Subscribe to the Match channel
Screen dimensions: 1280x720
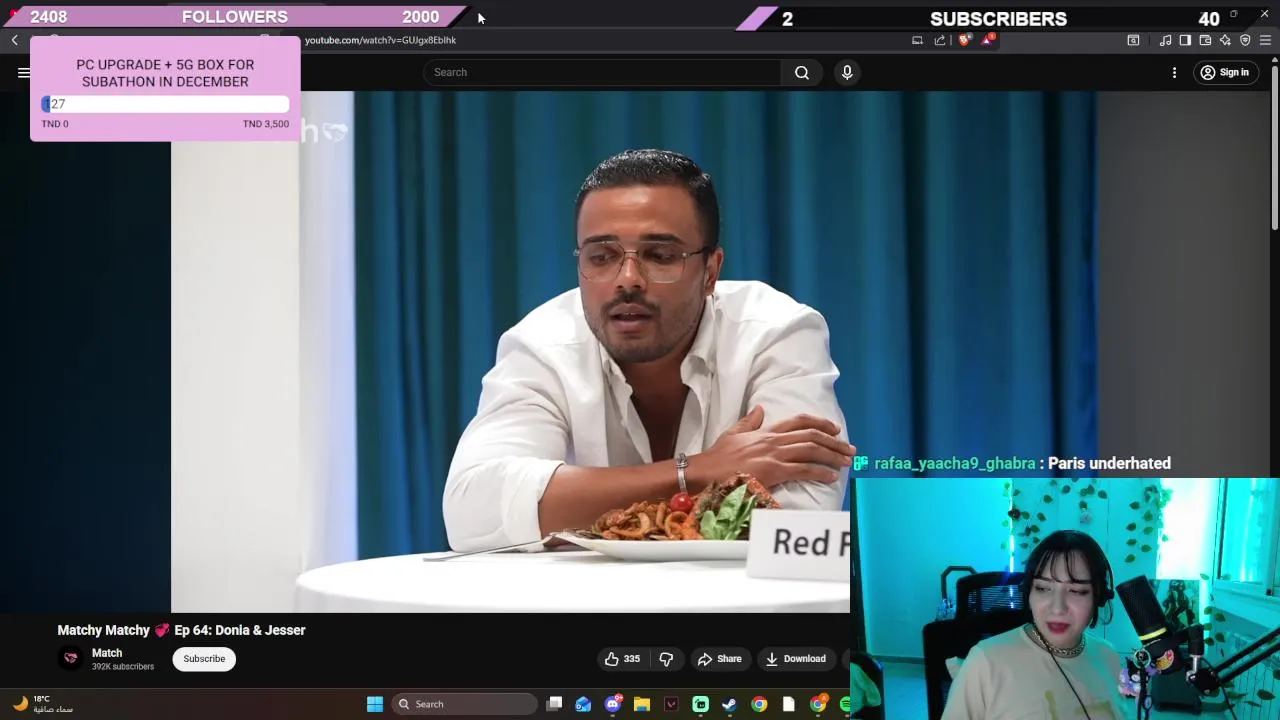(204, 659)
